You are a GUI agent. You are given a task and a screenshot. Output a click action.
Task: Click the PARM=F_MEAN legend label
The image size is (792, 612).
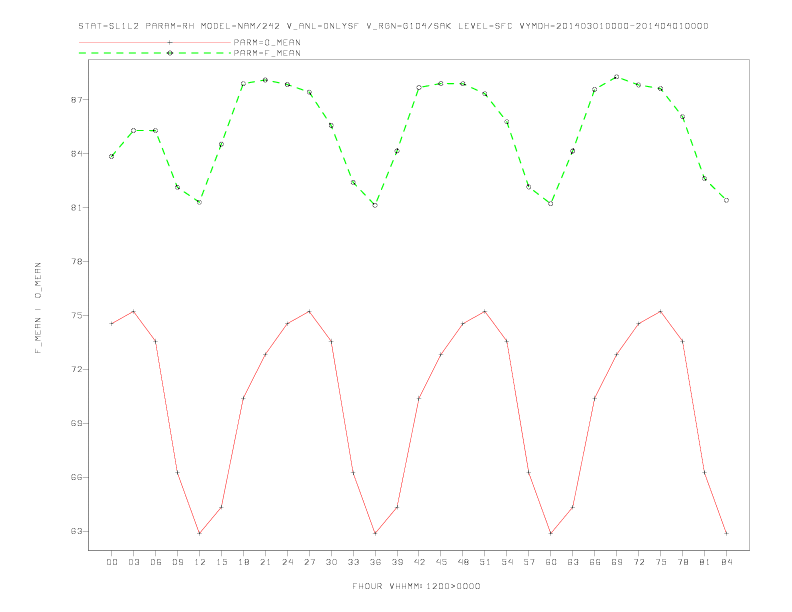point(267,53)
